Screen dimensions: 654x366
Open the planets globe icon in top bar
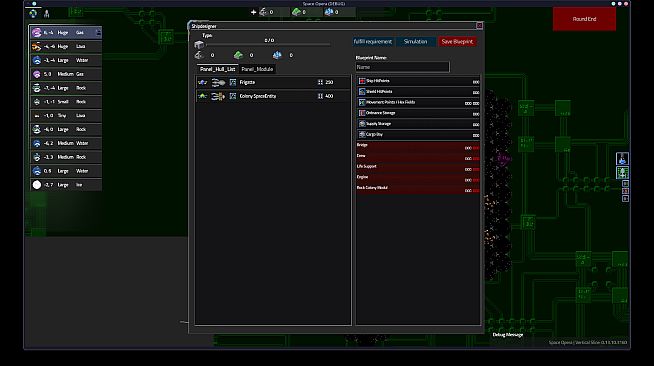pos(33,14)
